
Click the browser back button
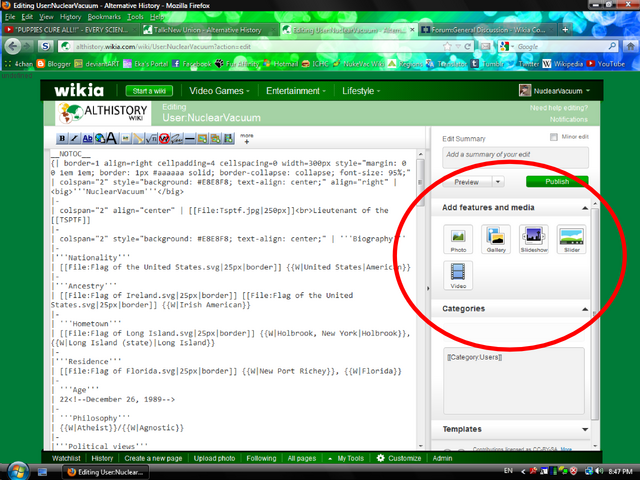click(13, 47)
